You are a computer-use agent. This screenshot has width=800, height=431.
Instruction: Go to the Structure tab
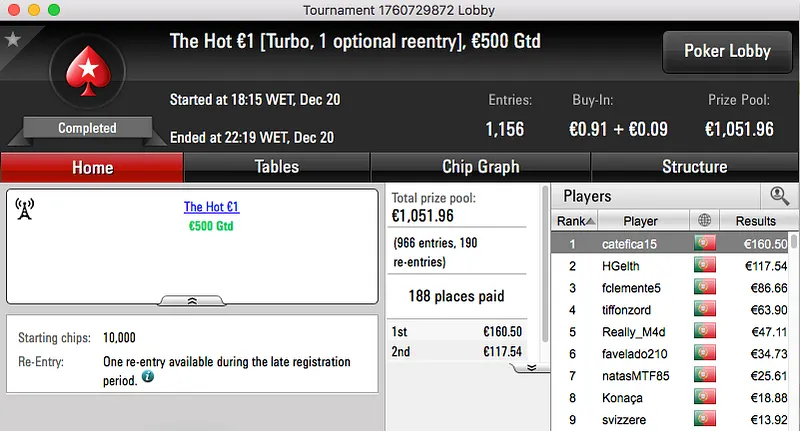(x=694, y=167)
